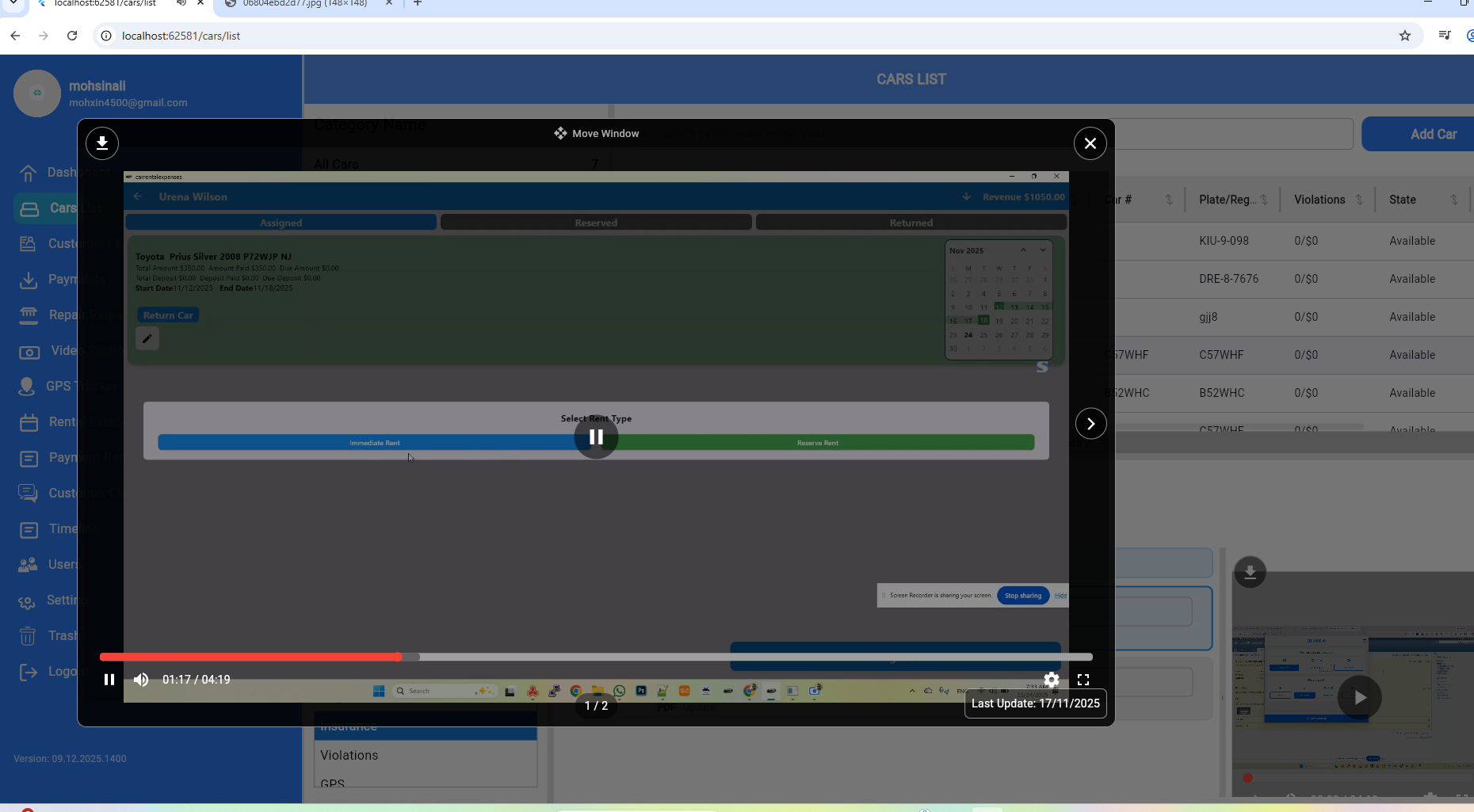Mute the video volume
This screenshot has width=1474, height=812.
point(141,680)
